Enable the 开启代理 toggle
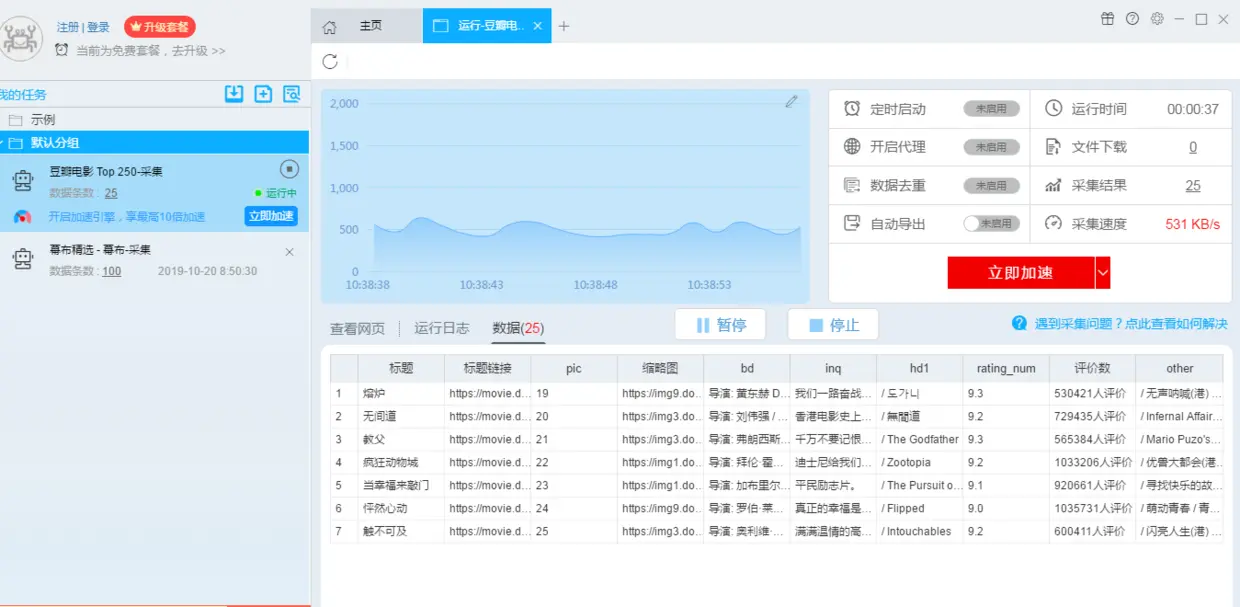Image resolution: width=1240 pixels, height=607 pixels. coord(992,147)
